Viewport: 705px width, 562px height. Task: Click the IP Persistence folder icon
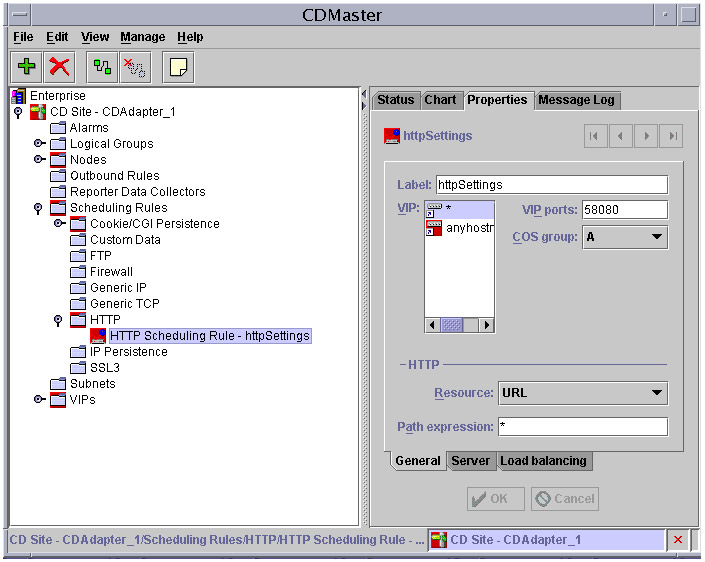tap(78, 352)
